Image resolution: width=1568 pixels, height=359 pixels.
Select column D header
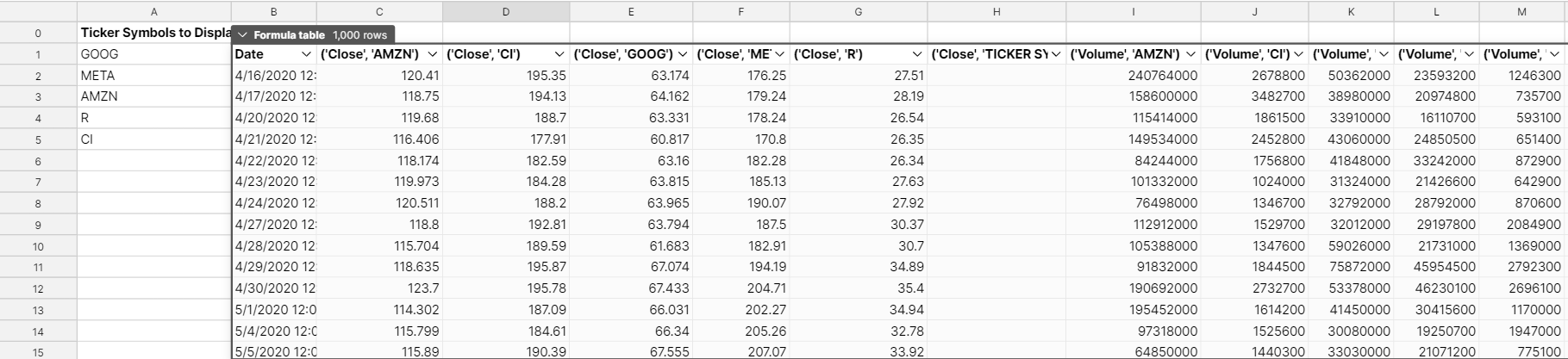(505, 11)
